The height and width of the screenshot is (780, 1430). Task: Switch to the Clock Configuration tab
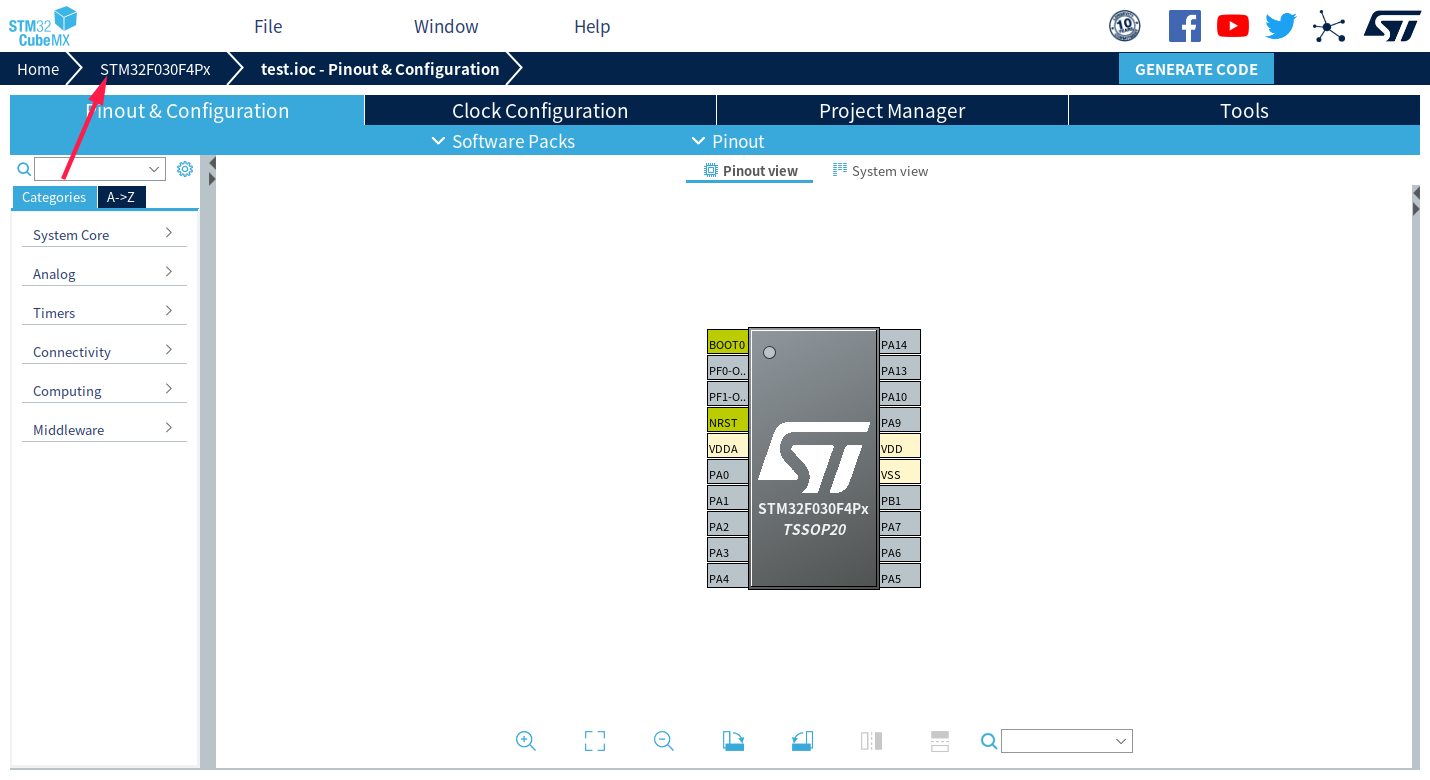coord(539,110)
